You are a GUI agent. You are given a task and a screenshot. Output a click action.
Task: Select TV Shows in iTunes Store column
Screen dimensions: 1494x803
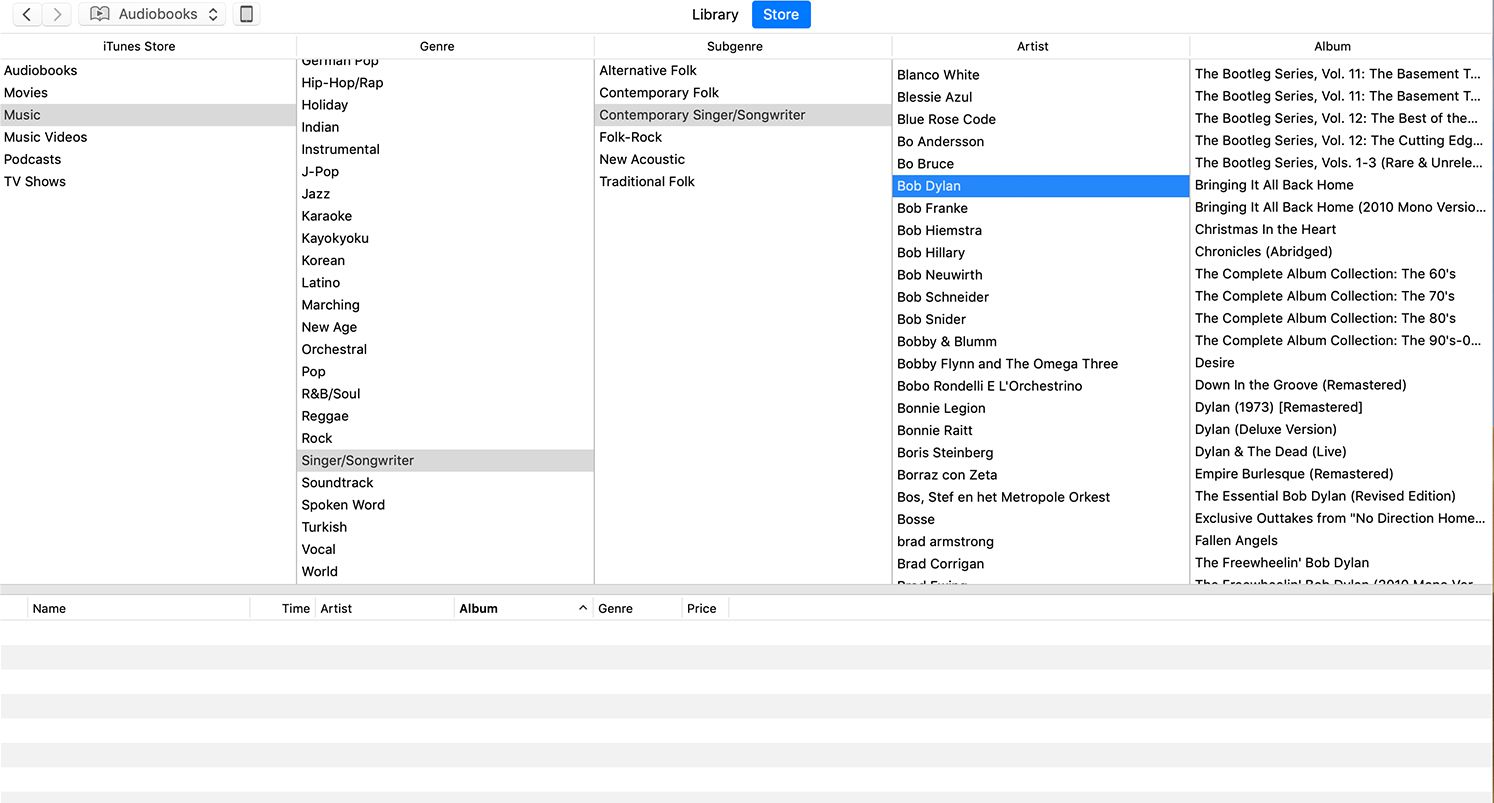tap(148, 181)
